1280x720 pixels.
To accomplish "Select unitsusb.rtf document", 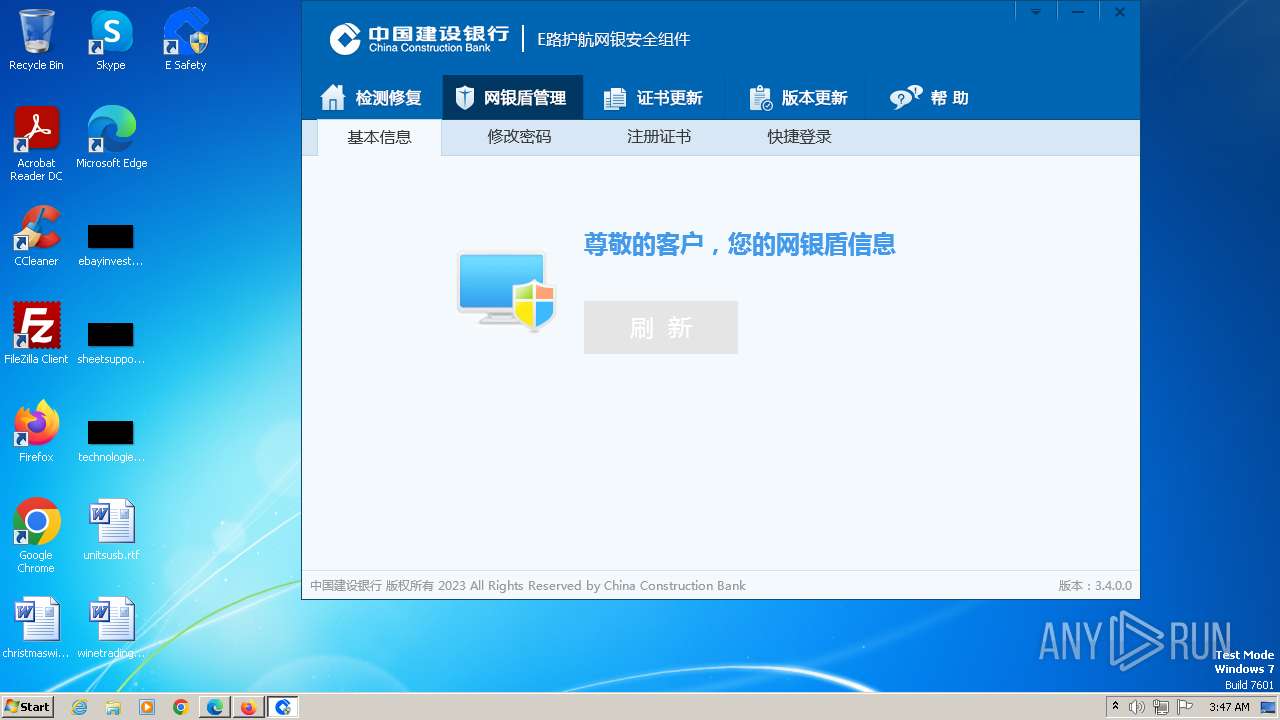I will point(111,529).
